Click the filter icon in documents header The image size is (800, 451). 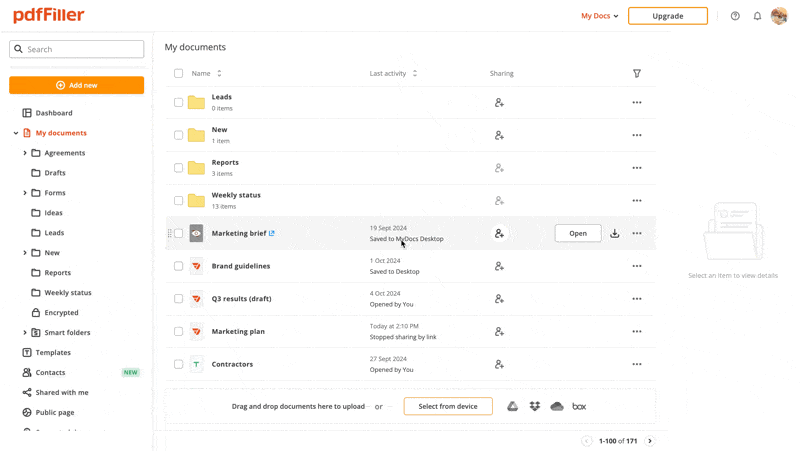coord(637,73)
